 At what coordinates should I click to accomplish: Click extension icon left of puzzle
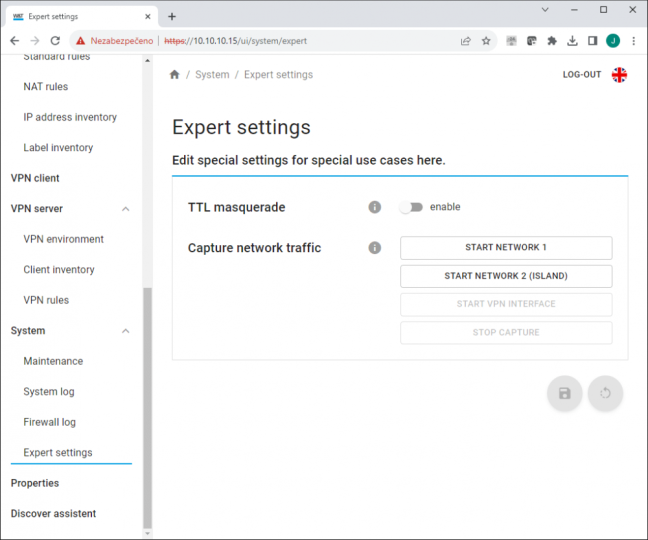click(x=531, y=40)
